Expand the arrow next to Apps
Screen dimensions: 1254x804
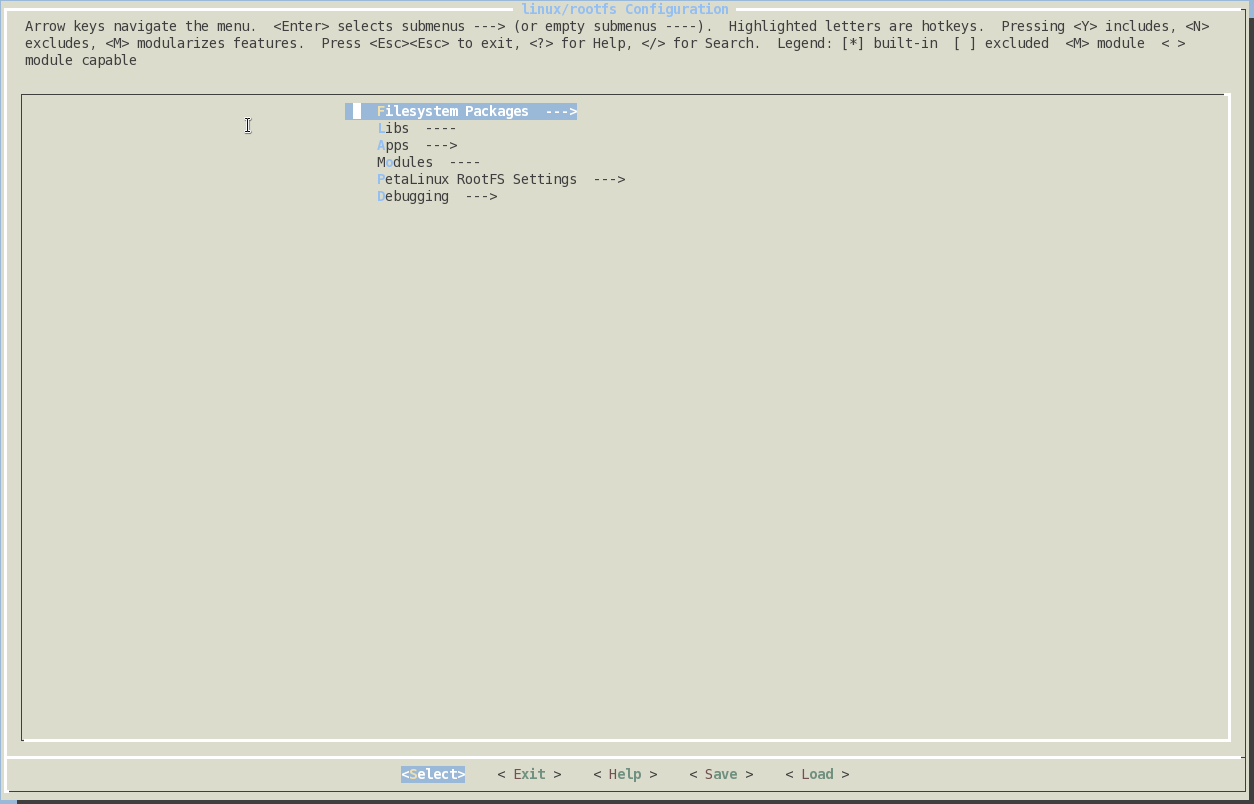coord(441,146)
